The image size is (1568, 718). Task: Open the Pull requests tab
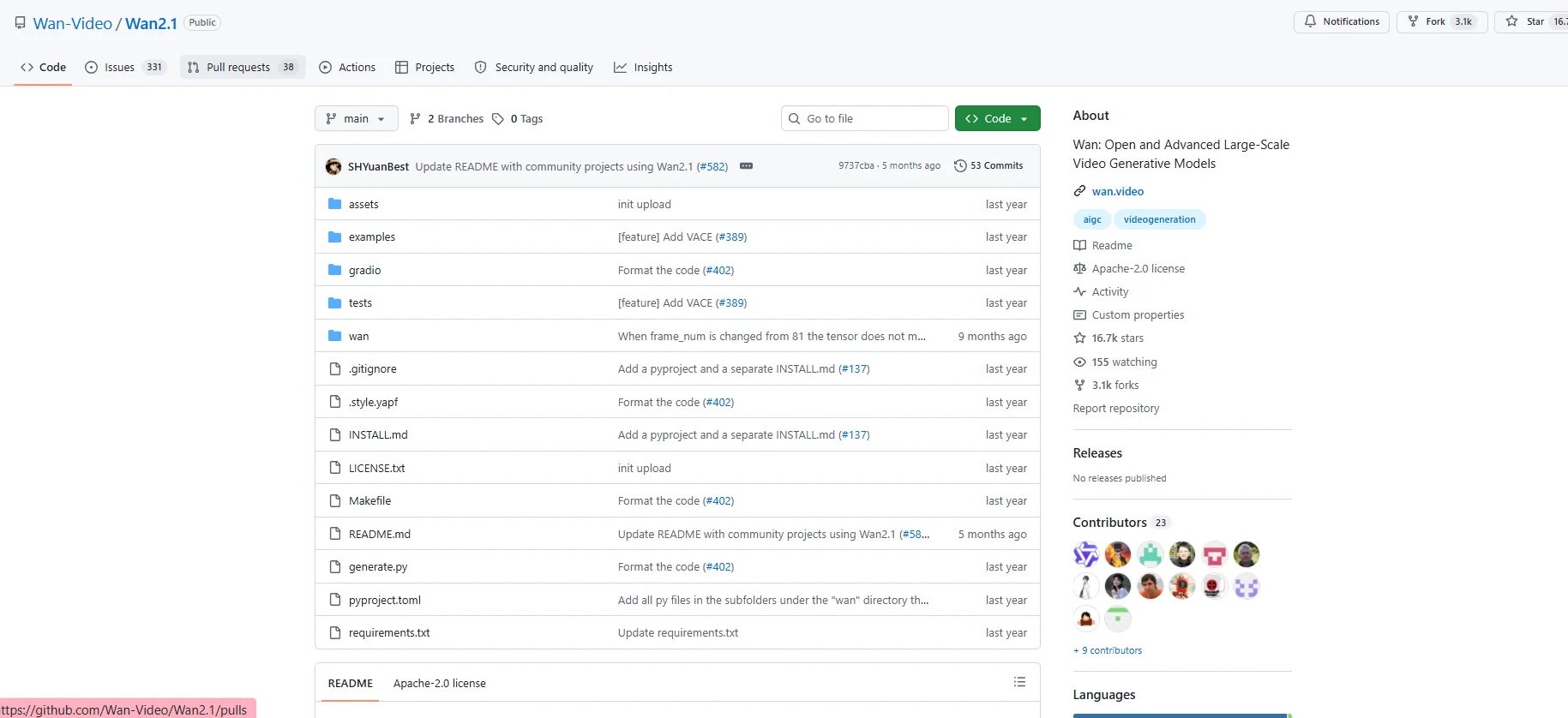click(243, 67)
